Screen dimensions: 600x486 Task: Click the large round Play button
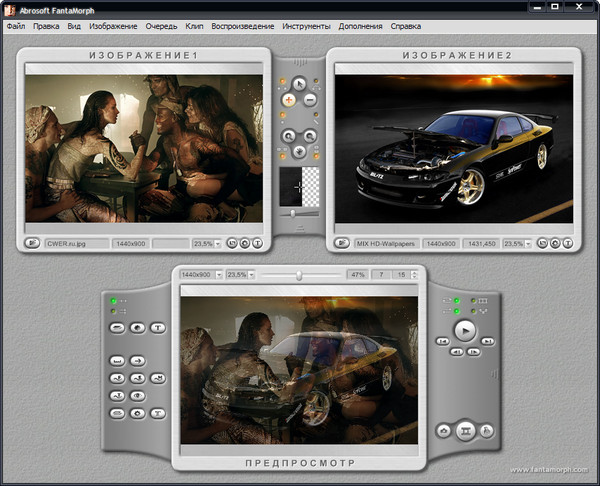(464, 329)
